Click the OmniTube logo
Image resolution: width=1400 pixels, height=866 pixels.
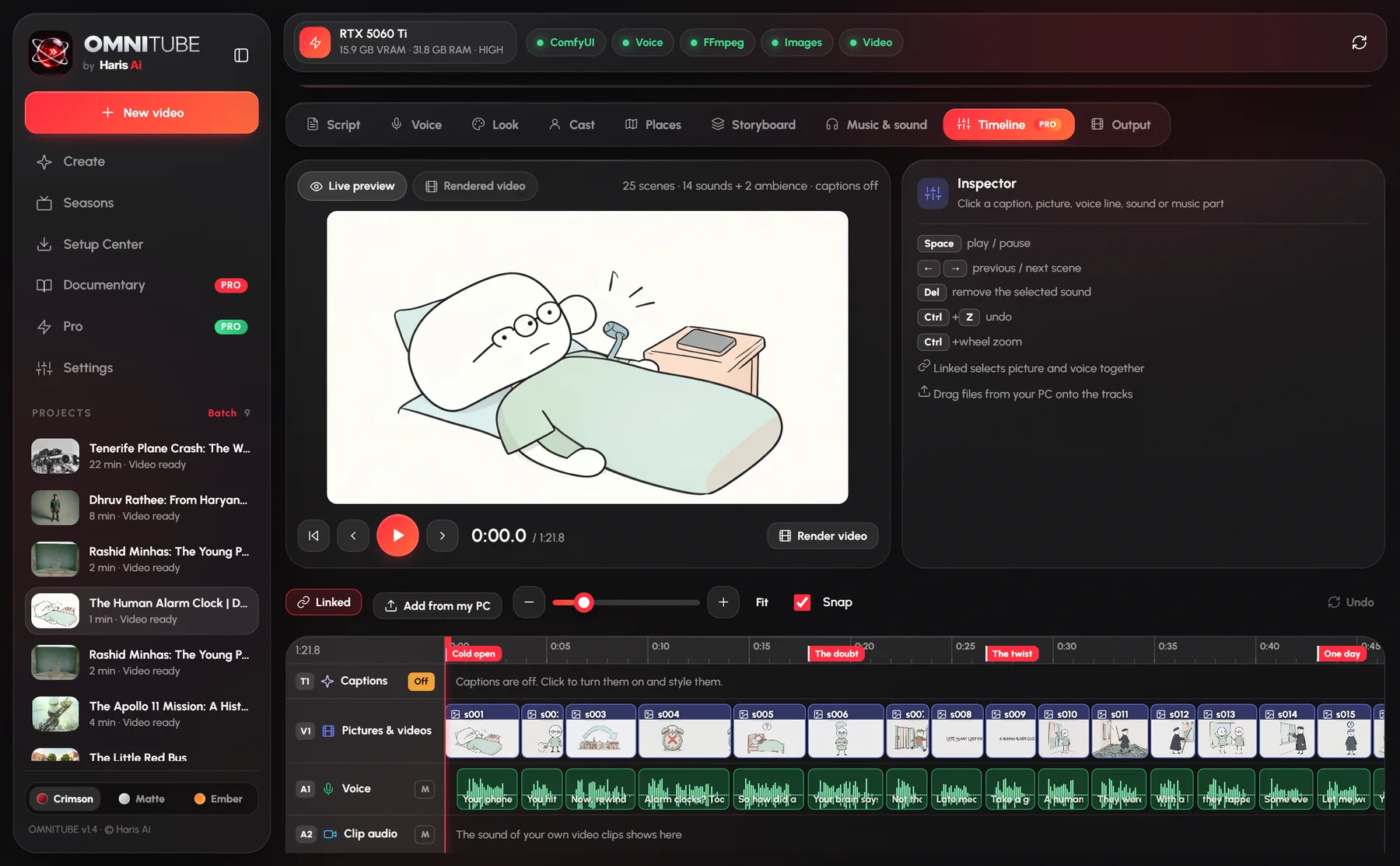(x=51, y=53)
